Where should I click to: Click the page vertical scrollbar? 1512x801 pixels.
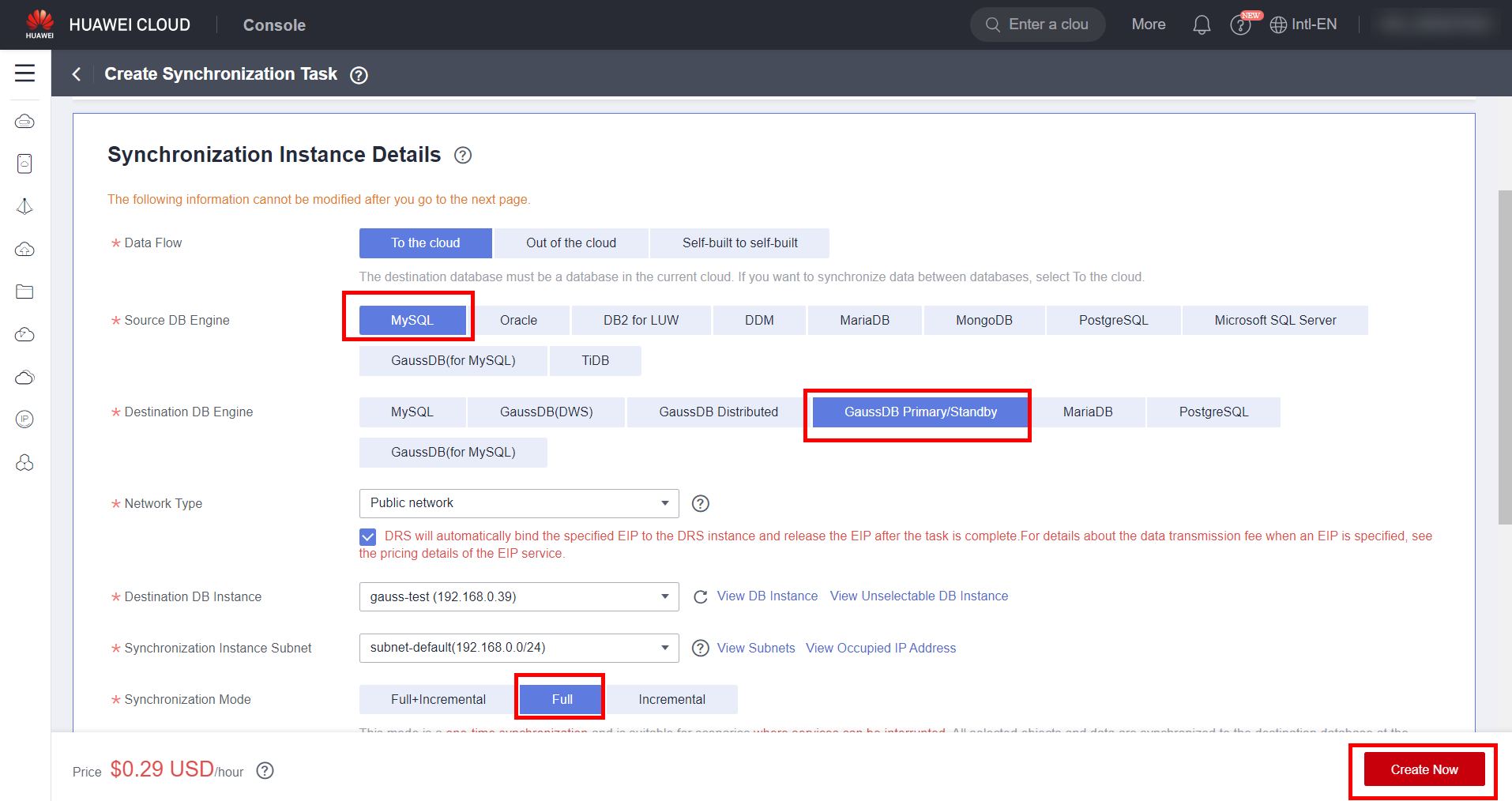(x=1504, y=355)
